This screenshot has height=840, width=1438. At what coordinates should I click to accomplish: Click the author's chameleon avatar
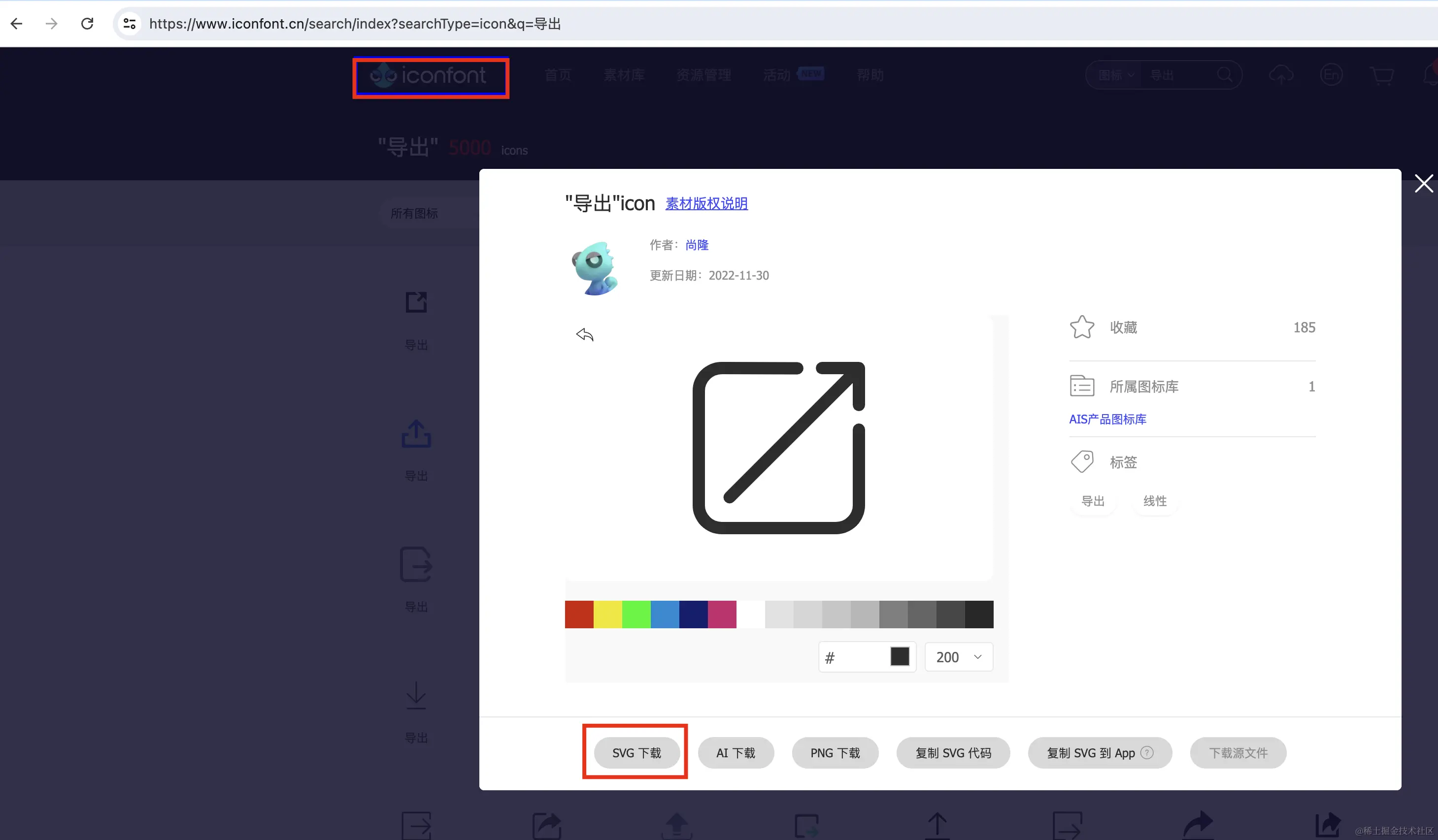point(595,267)
